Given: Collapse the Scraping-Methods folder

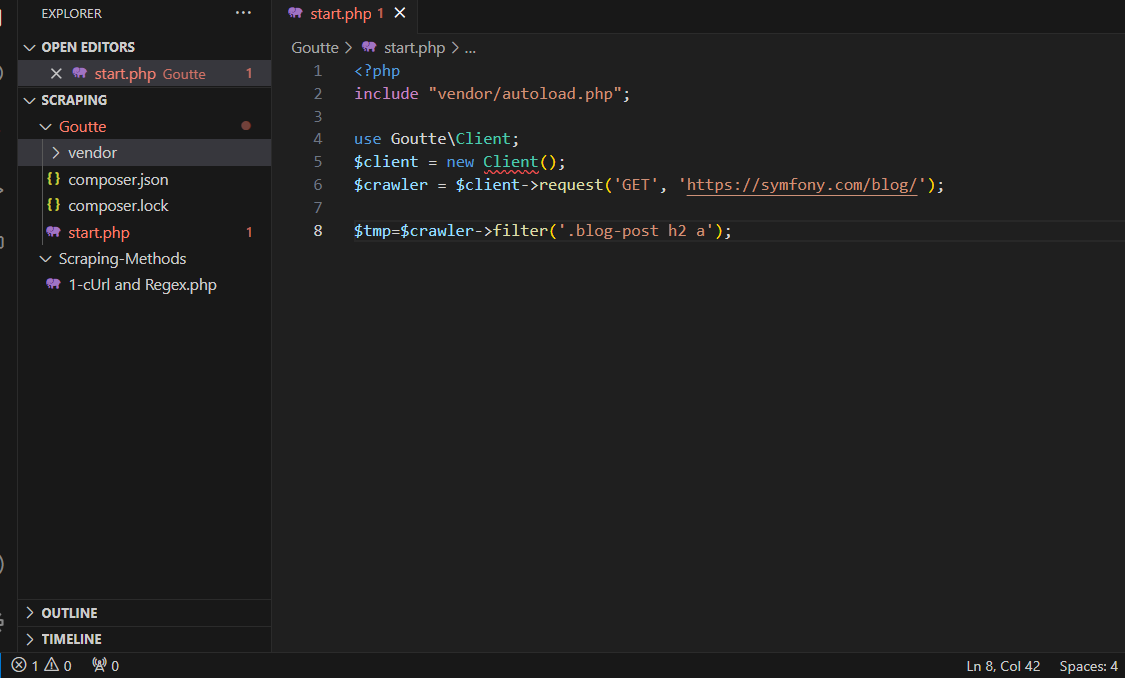Looking at the screenshot, I should tap(121, 259).
